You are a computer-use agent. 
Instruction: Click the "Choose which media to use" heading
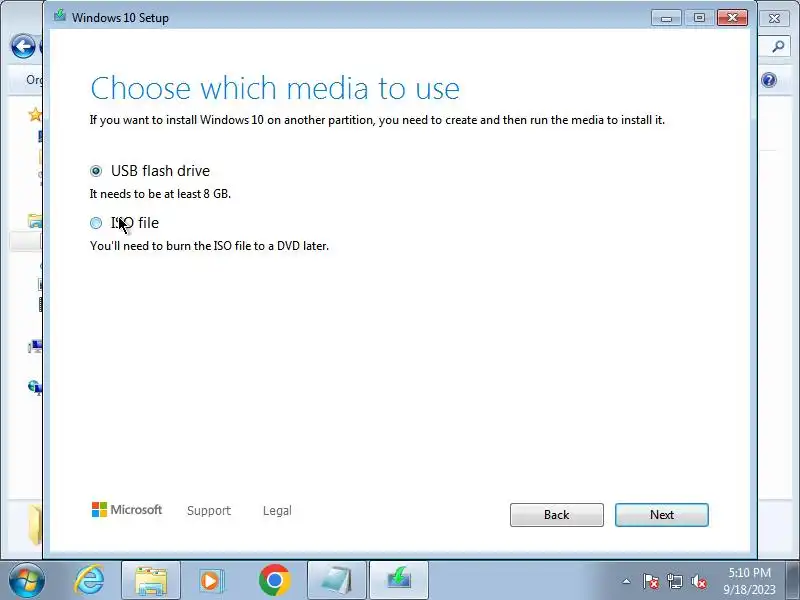coord(275,88)
